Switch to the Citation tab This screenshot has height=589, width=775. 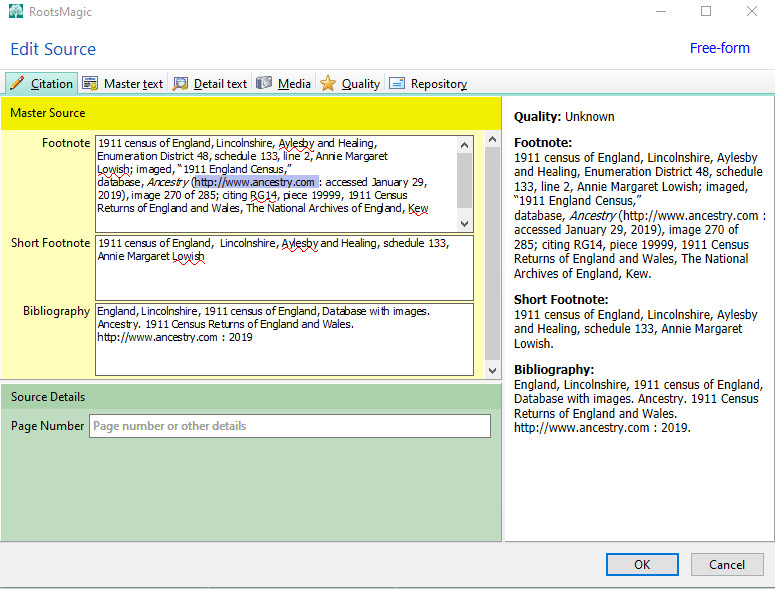tap(42, 84)
